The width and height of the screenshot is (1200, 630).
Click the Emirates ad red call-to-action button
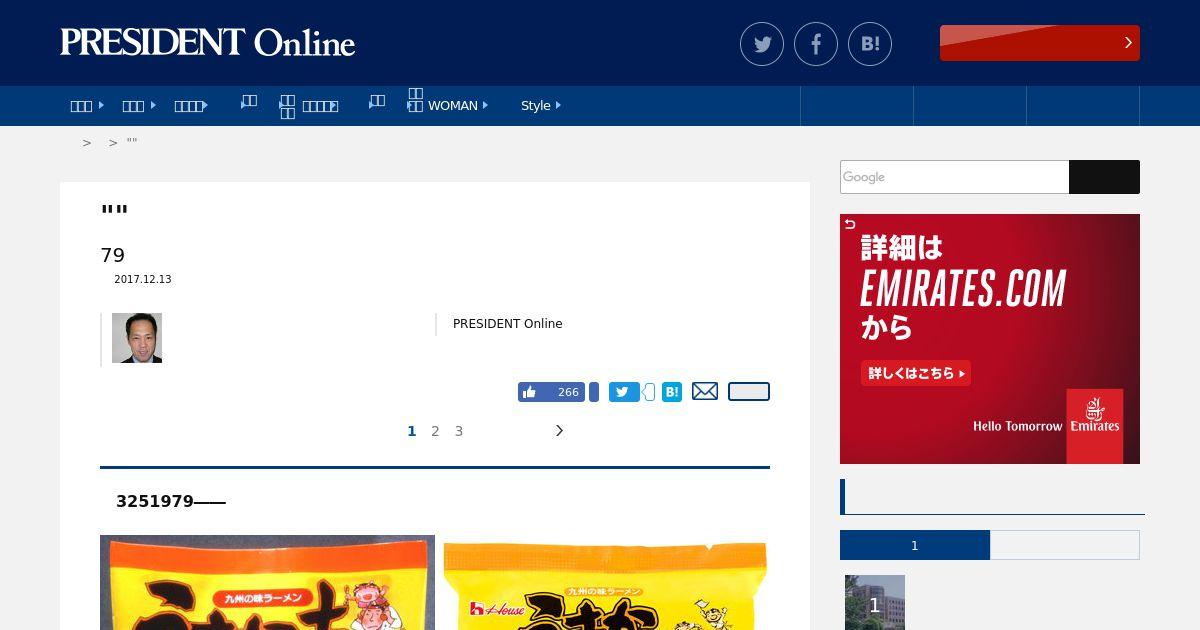coord(916,373)
